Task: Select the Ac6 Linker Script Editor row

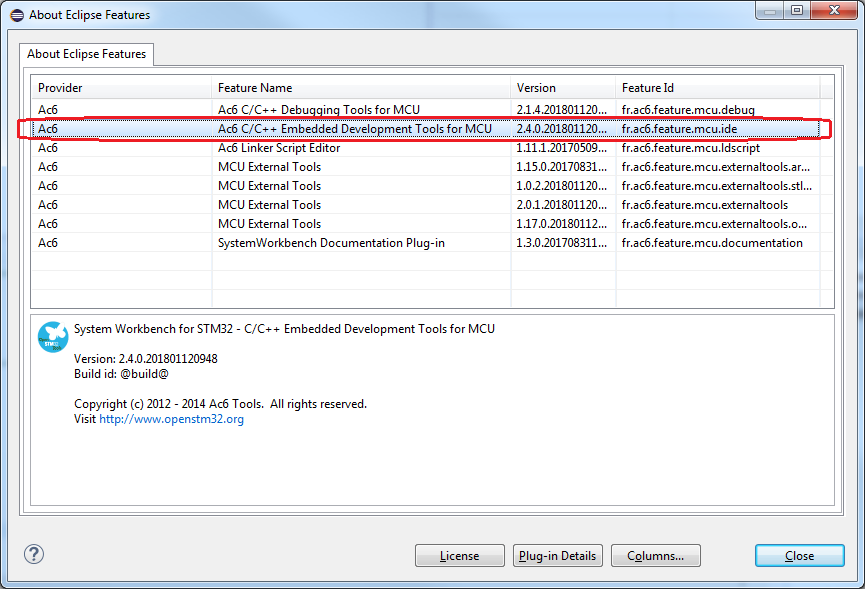Action: click(x=279, y=148)
